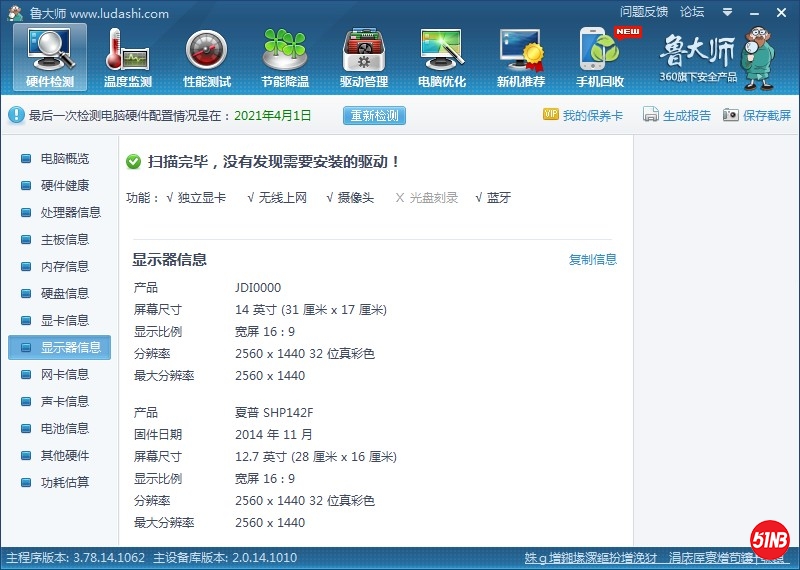Switch to 显卡信息 sidebar item
The width and height of the screenshot is (800, 570).
tap(64, 321)
